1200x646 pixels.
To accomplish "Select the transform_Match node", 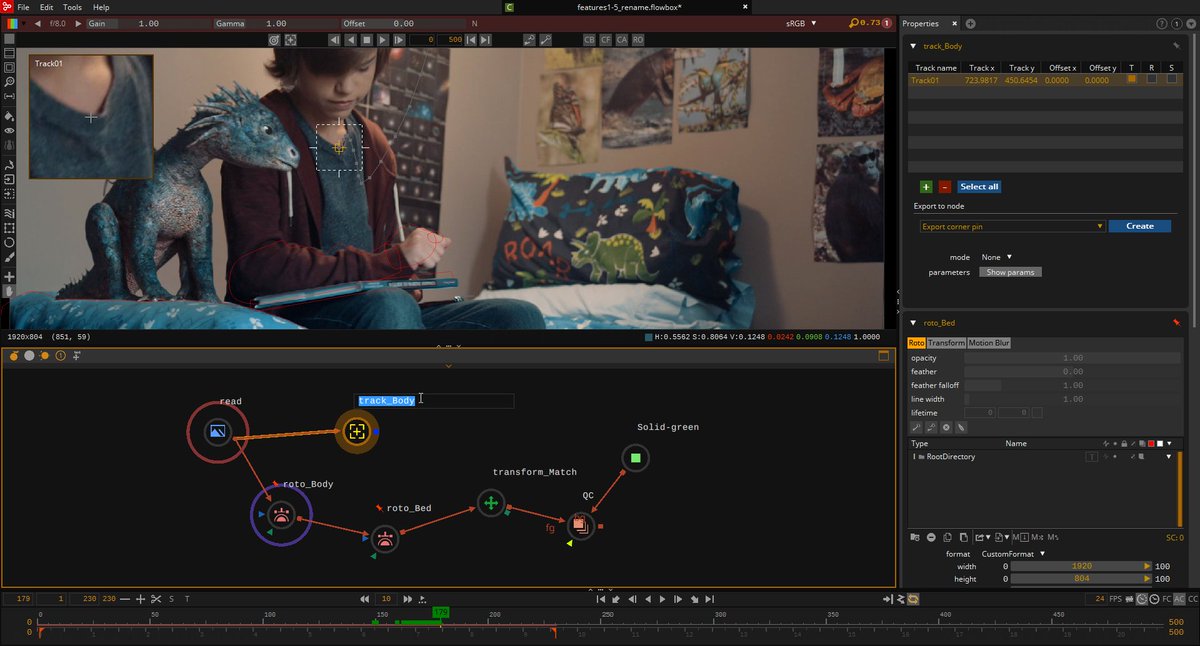I will [490, 503].
